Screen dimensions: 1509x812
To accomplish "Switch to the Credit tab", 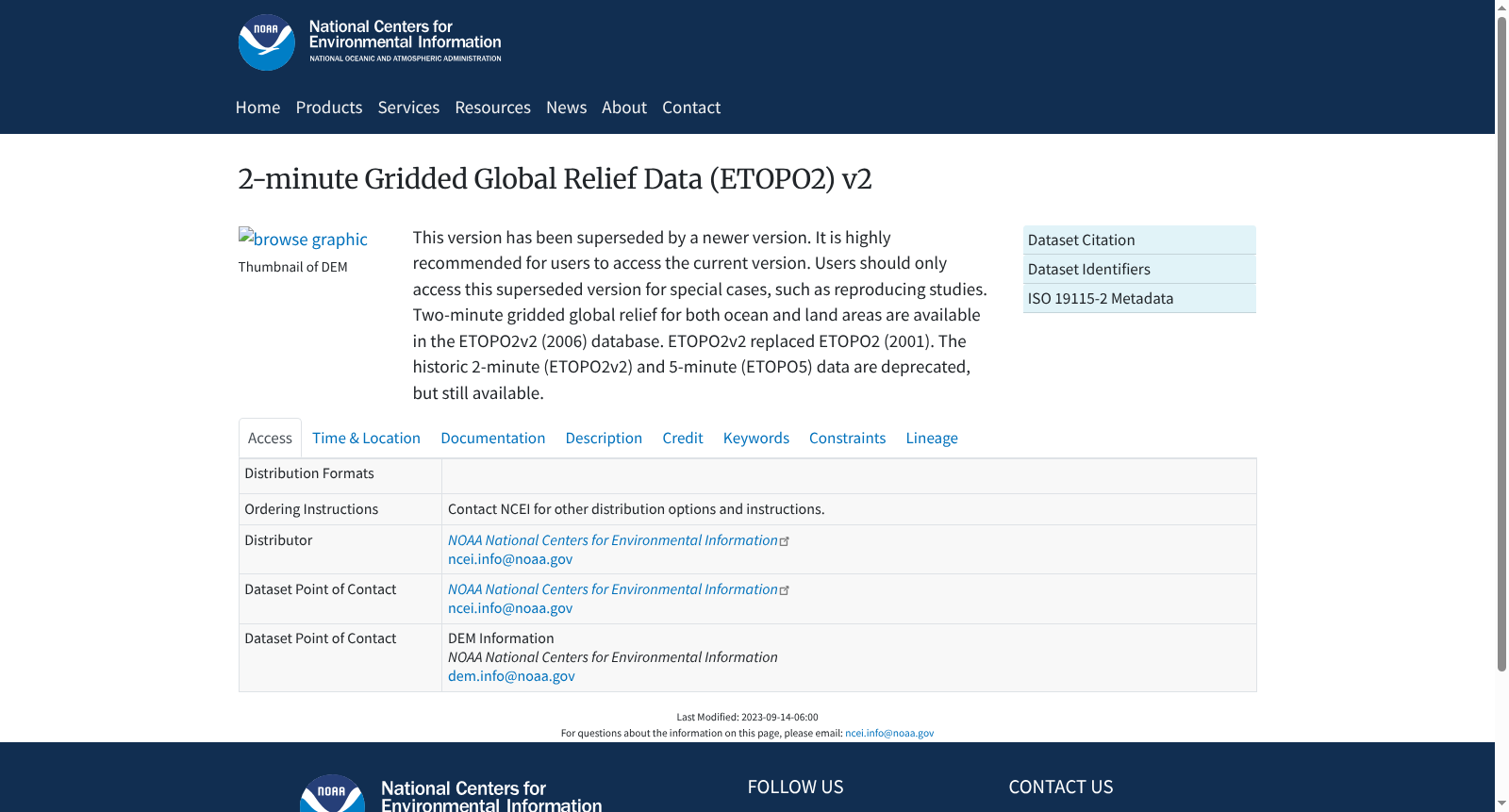I will (x=683, y=438).
